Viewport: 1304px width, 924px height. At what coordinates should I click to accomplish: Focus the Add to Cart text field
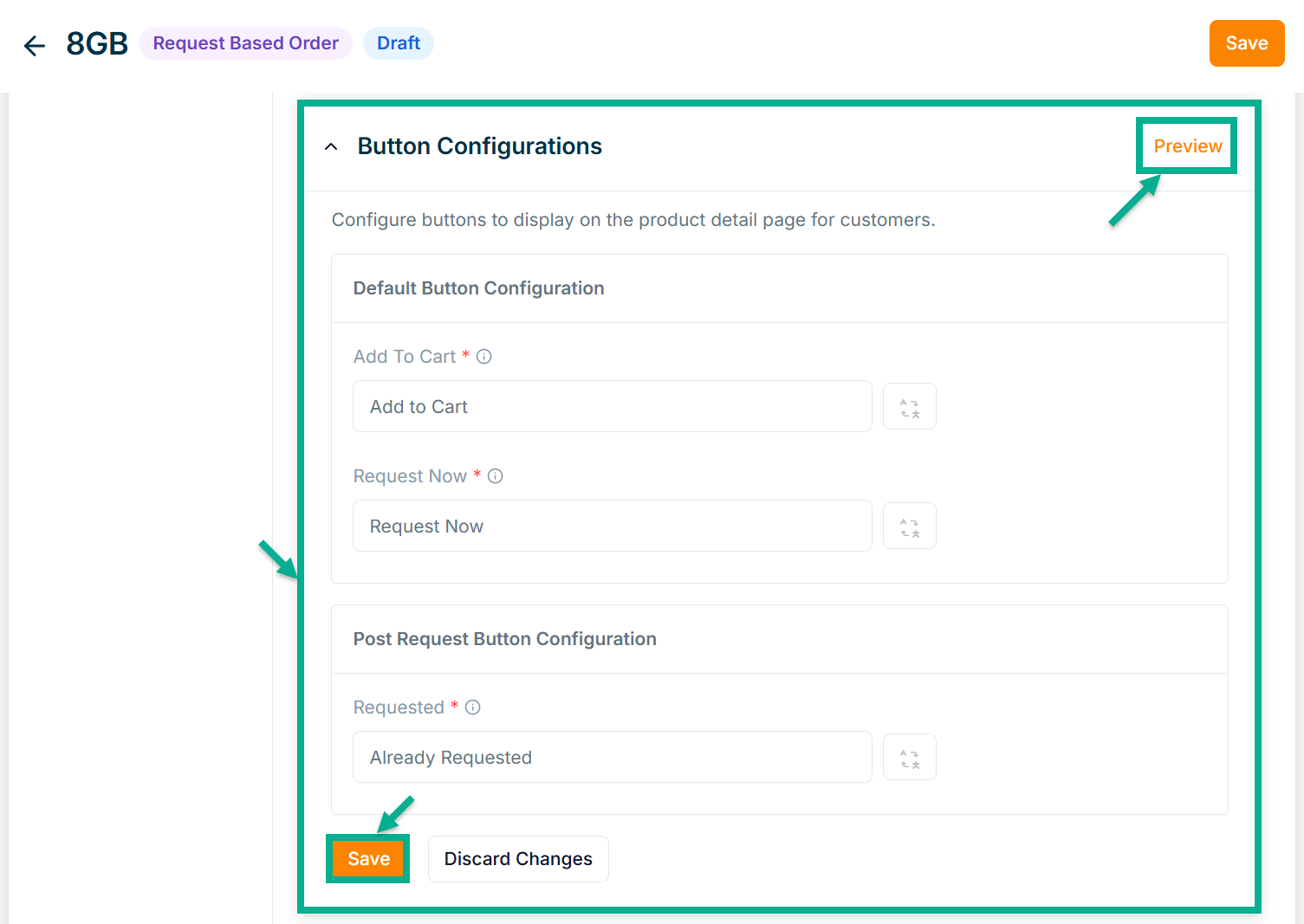tap(612, 407)
